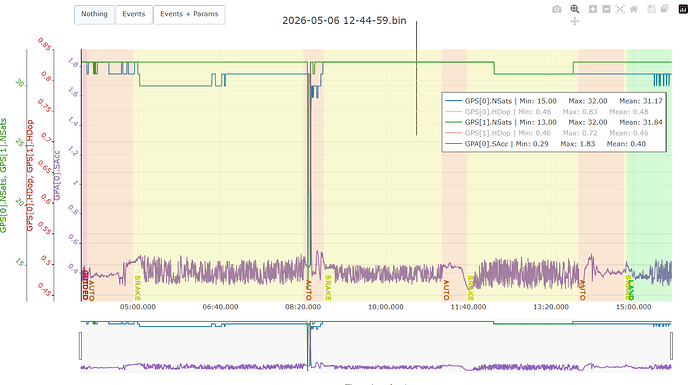690x385 pixels.
Task: Click the GUIDED mode marker label
Action: click(x=85, y=286)
